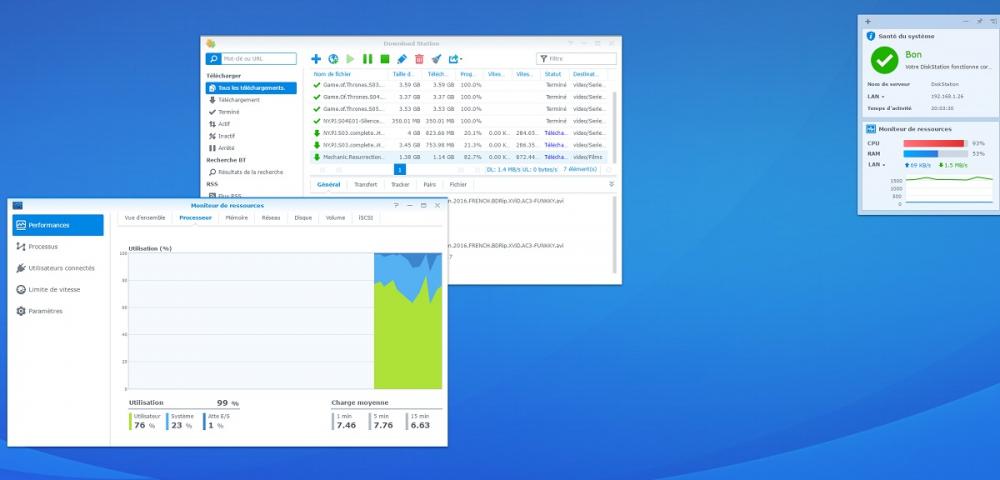
Task: Select the NY.PI.S04E01-Silence download row
Action: [x=459, y=120]
